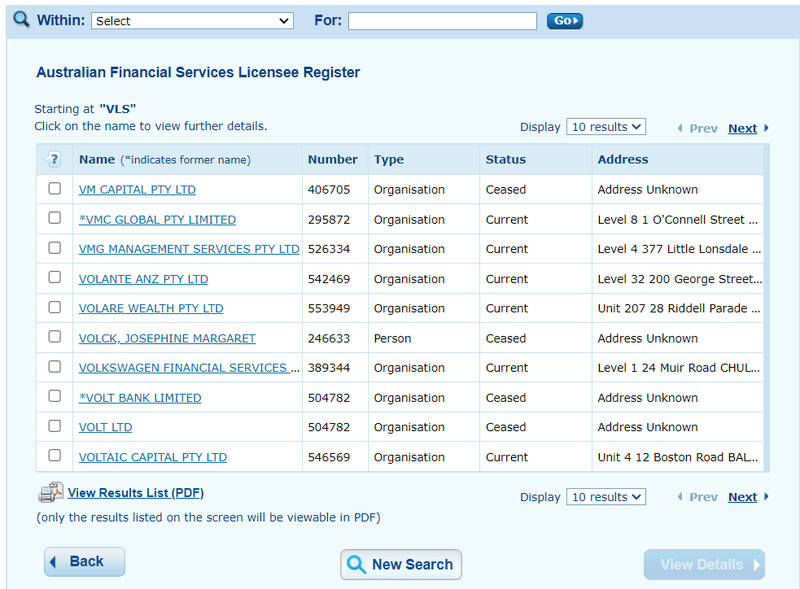Click the Address column header
800x589 pixels.
click(623, 159)
